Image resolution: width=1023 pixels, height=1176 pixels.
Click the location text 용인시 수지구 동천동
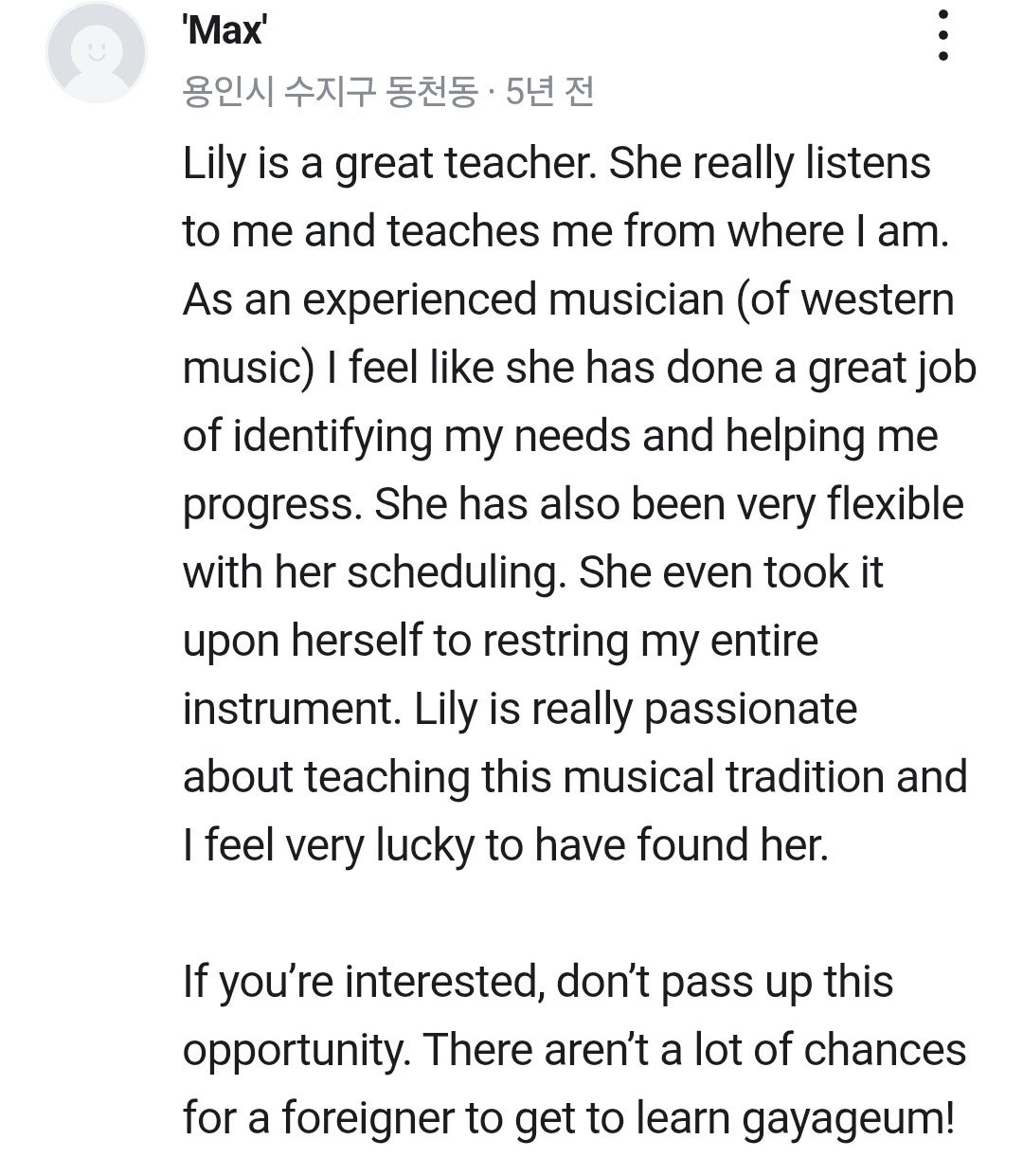(330, 92)
